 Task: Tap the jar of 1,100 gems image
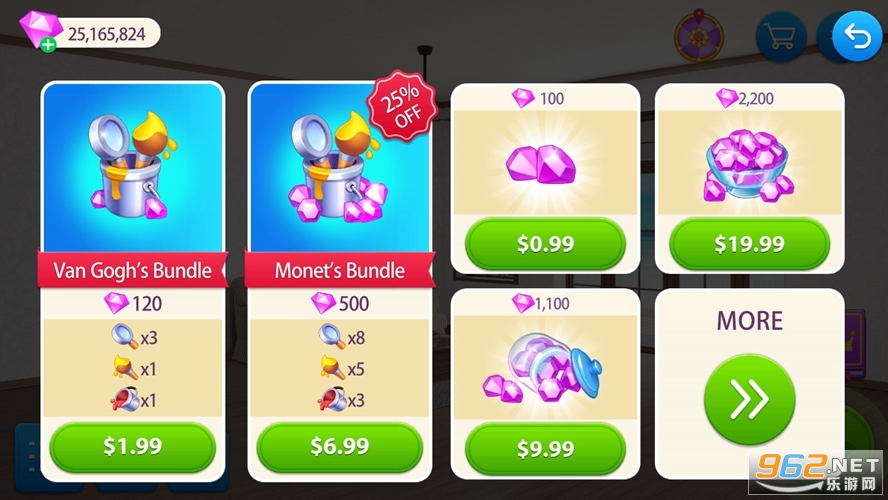[542, 367]
